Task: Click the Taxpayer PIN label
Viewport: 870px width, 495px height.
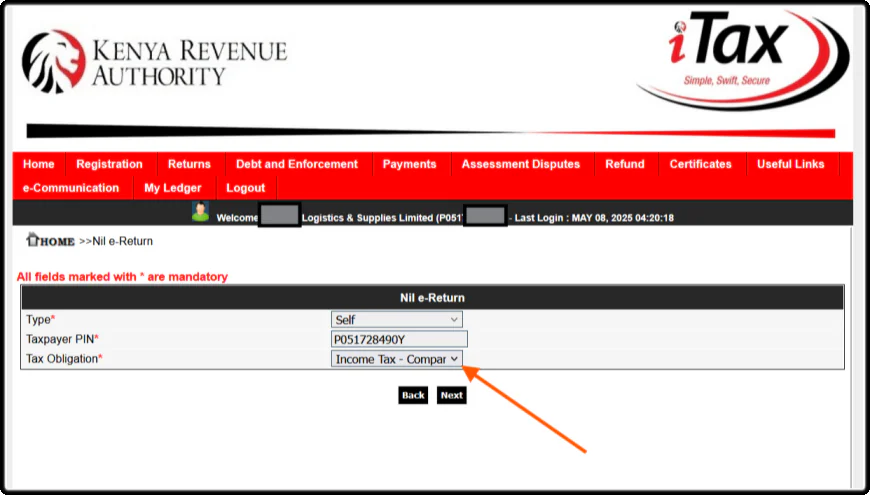Action: pos(62,339)
